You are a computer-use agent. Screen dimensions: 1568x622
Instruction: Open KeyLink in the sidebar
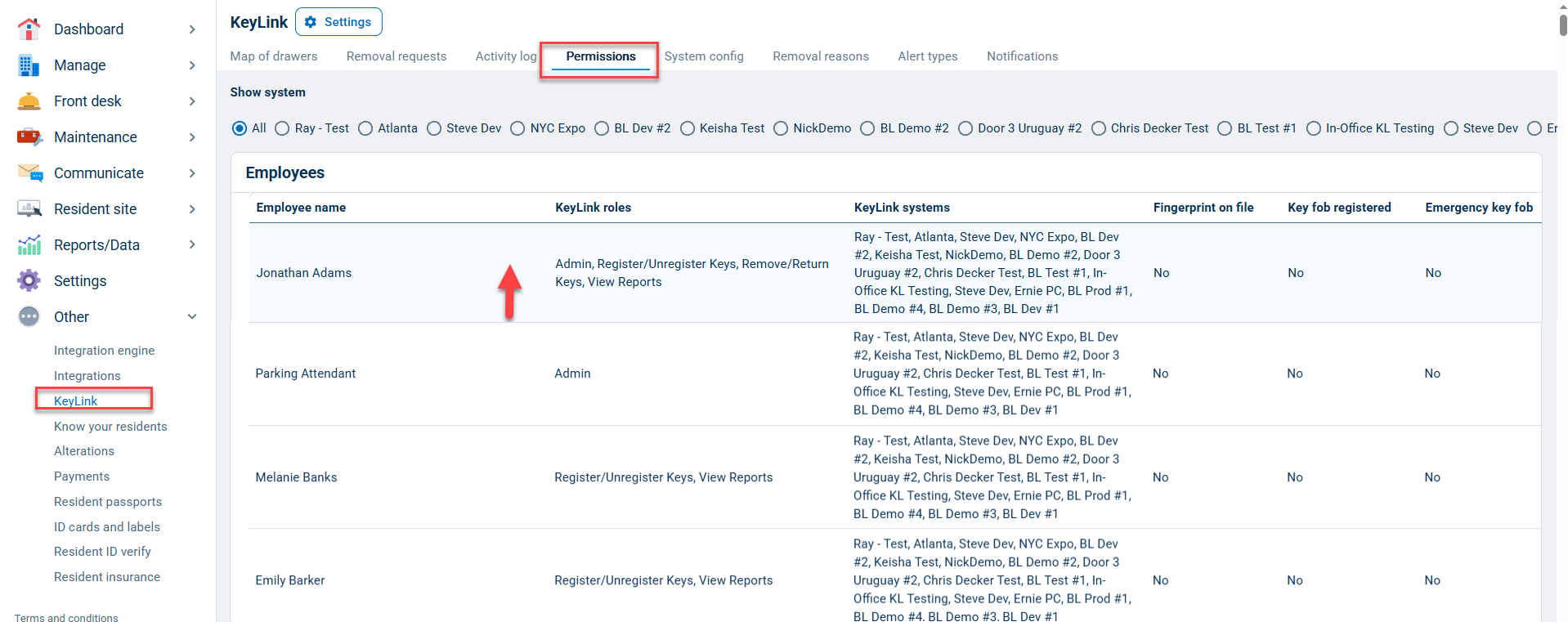tap(76, 401)
